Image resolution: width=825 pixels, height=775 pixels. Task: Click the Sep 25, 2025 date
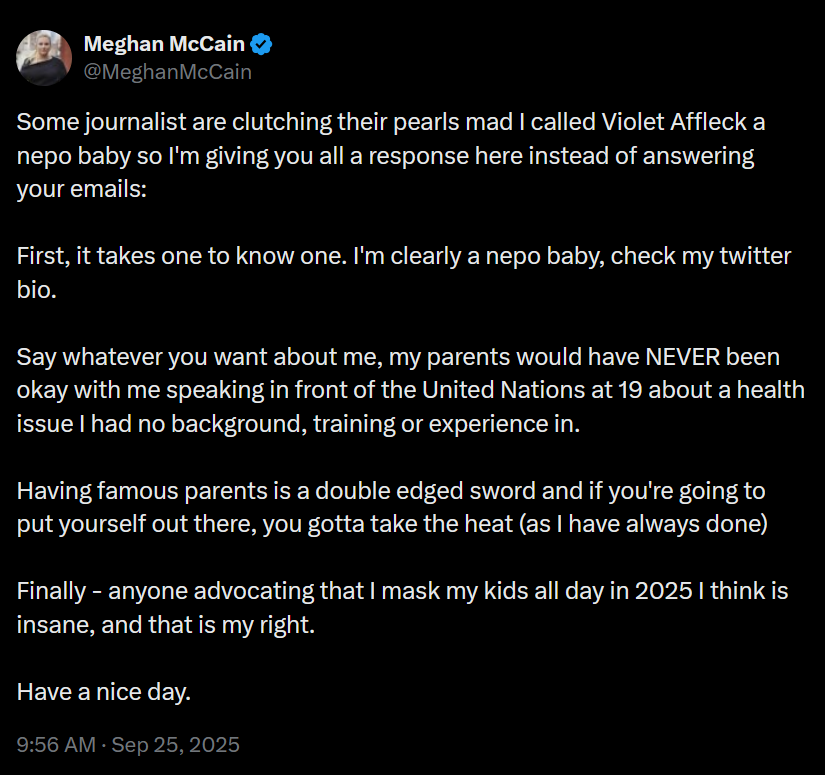175,744
